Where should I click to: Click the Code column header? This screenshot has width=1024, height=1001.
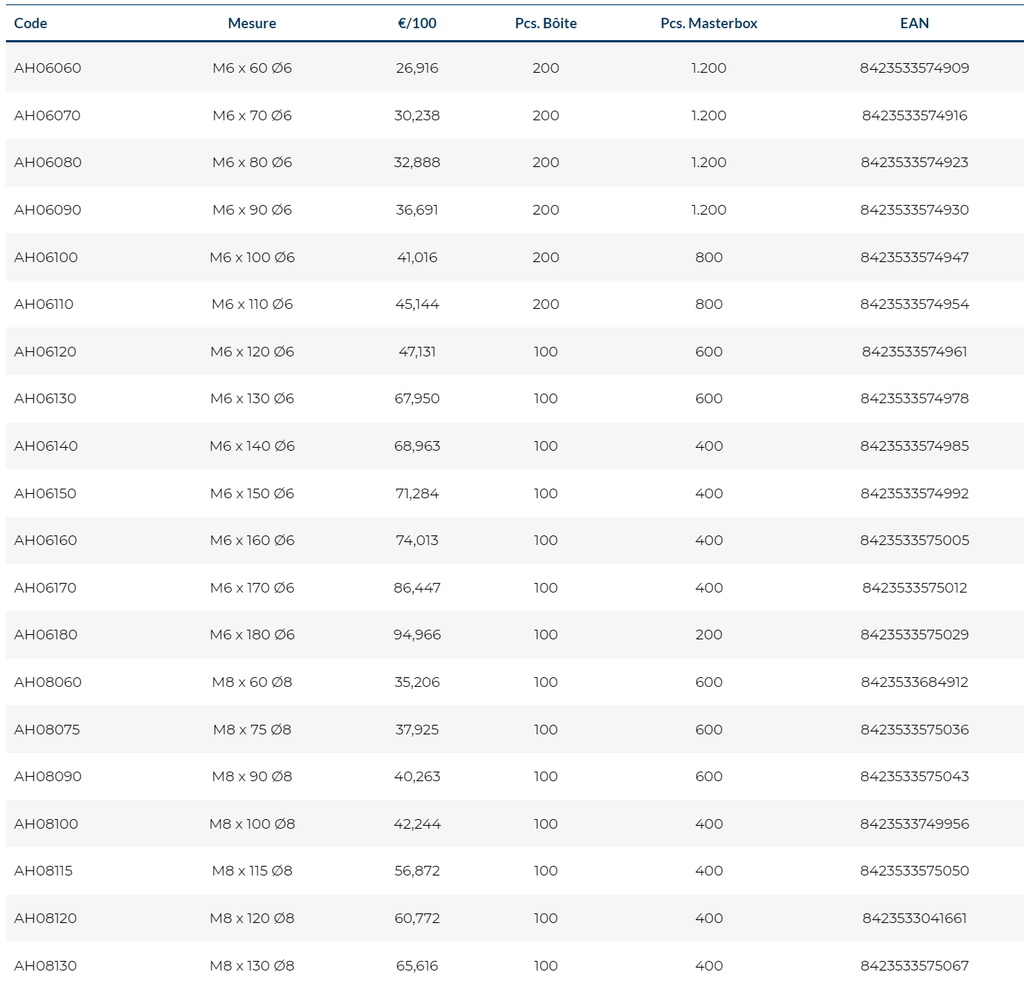(x=31, y=24)
